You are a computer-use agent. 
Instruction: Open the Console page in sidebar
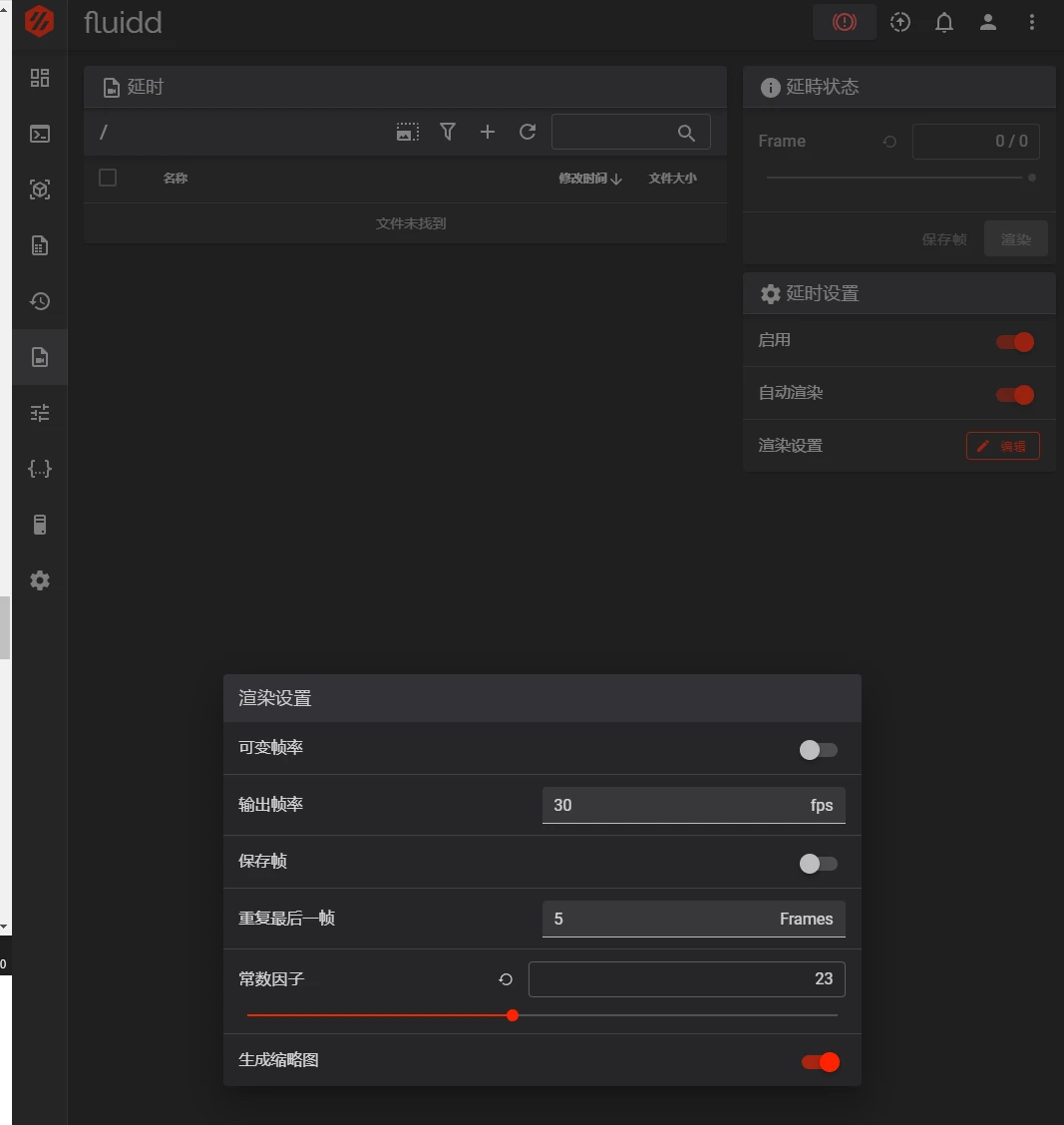[40, 134]
